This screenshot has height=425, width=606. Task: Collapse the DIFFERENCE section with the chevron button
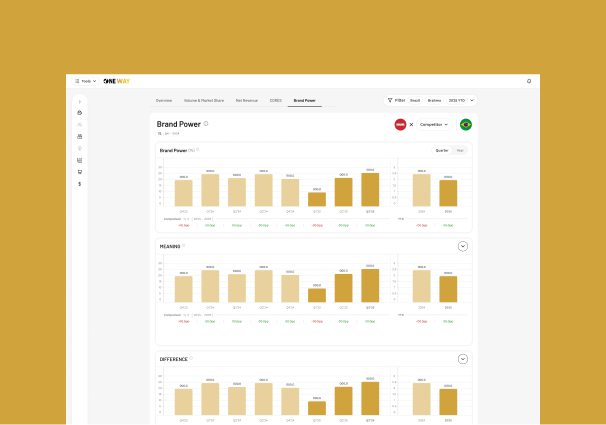coord(463,359)
